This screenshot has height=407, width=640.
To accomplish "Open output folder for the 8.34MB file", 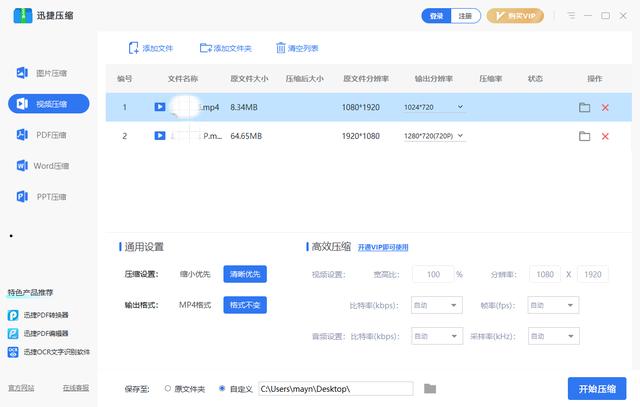I will (584, 107).
